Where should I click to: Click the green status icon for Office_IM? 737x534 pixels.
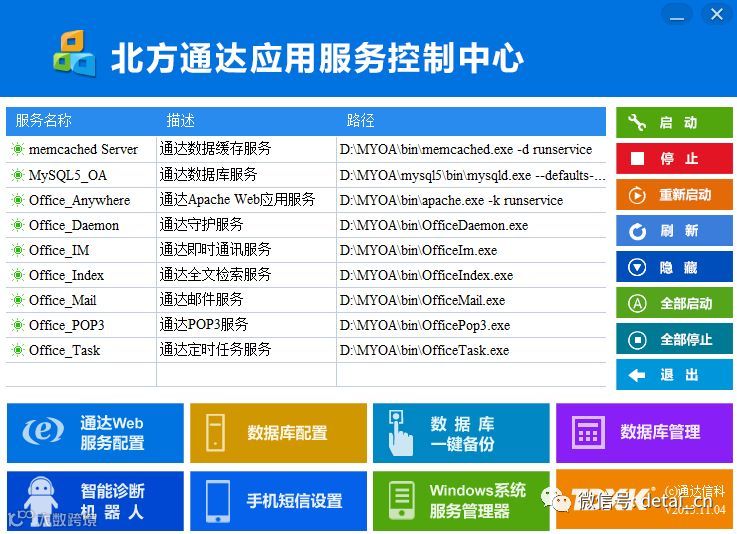pyautogui.click(x=18, y=250)
